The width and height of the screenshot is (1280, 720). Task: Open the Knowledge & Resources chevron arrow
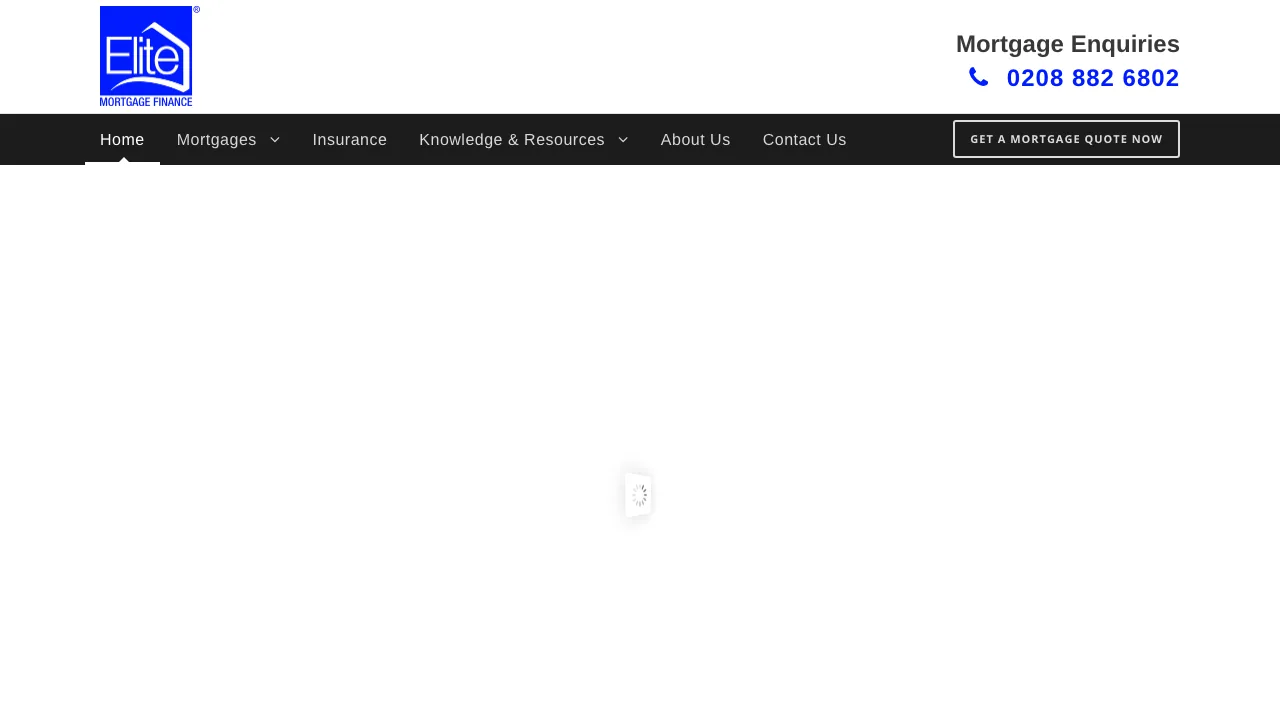[x=621, y=139]
